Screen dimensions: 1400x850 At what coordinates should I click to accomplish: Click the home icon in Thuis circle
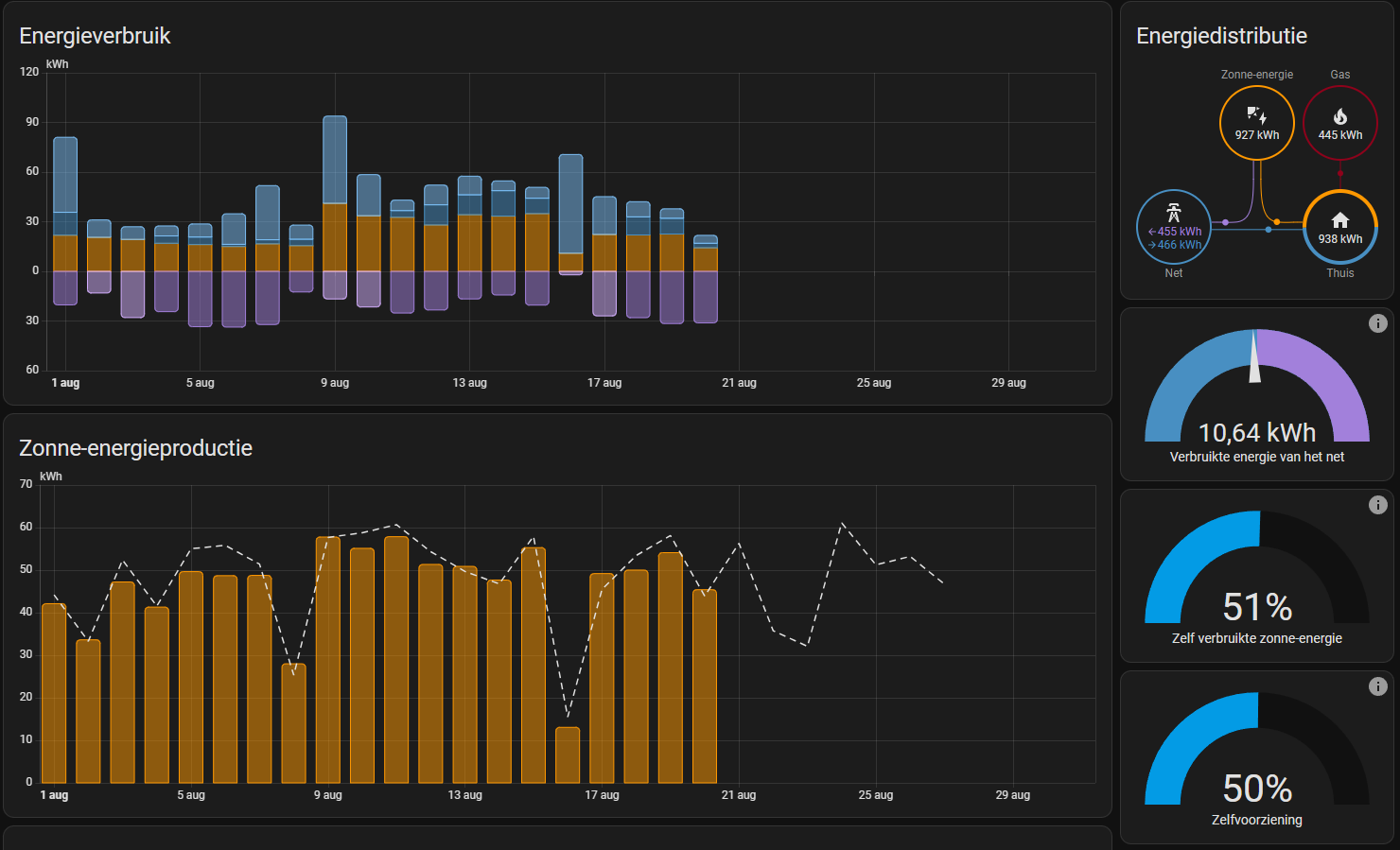[x=1339, y=220]
